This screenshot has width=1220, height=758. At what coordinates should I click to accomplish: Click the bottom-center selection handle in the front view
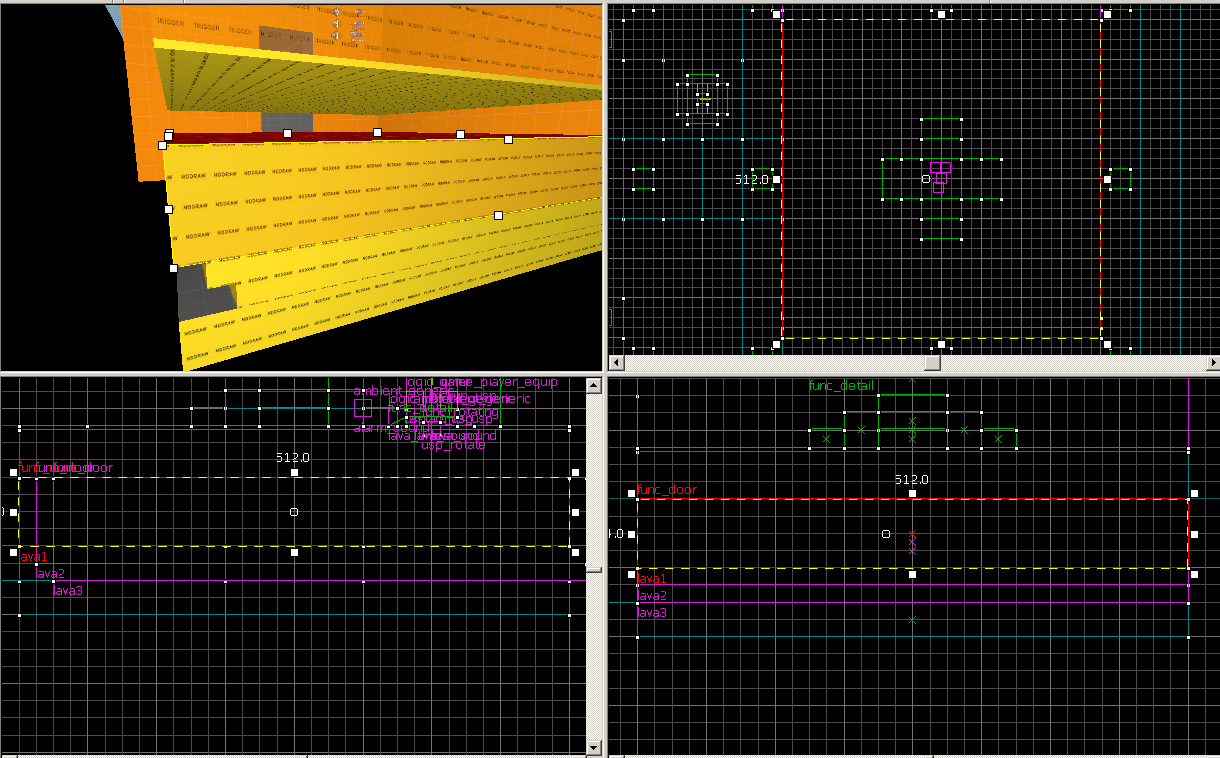[x=294, y=552]
